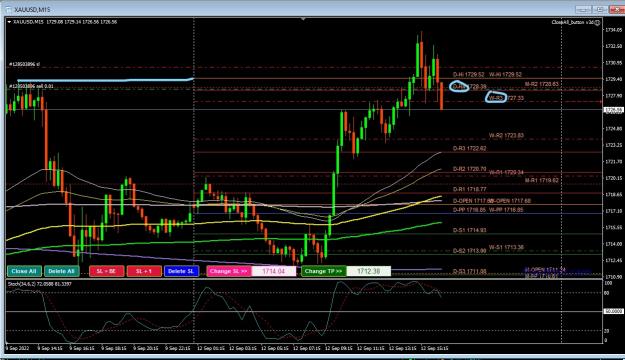Click the M-R1 1719.82 pivot label
The image size is (625, 360).
(541, 181)
